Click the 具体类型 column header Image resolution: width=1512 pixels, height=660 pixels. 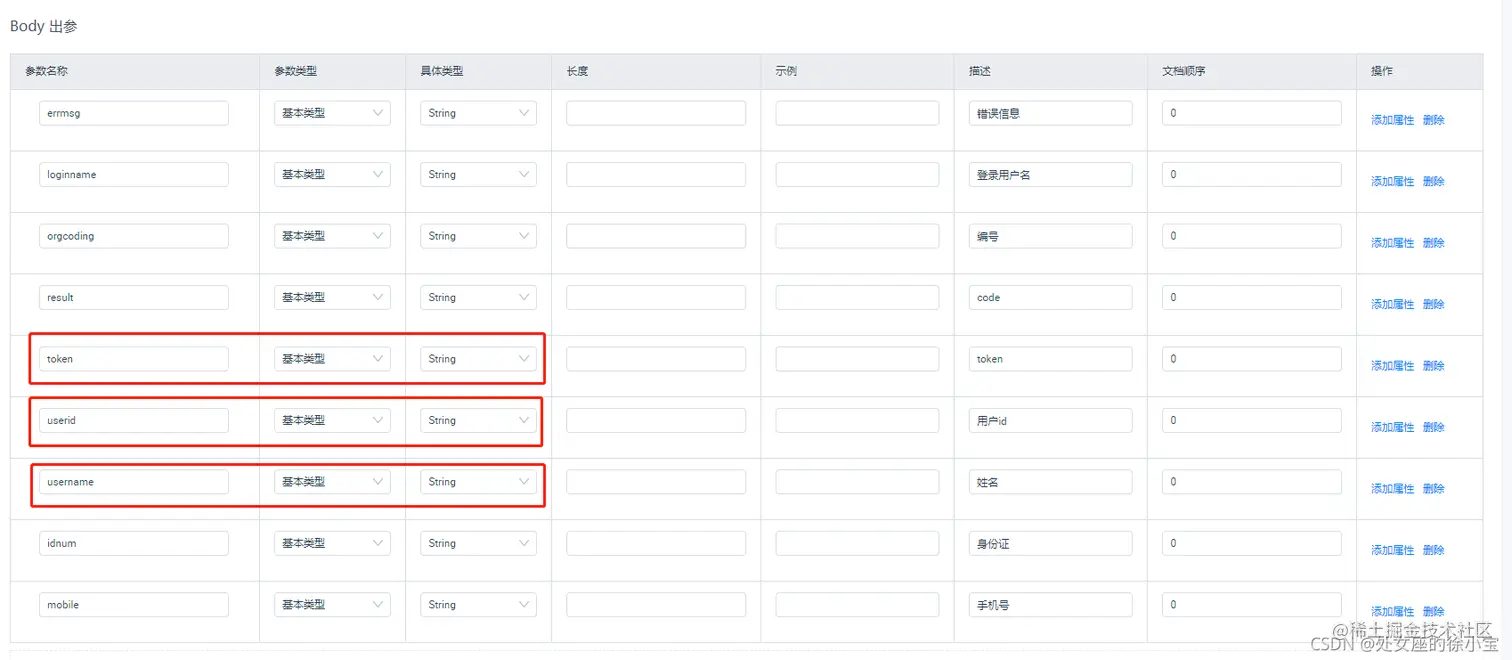click(442, 72)
